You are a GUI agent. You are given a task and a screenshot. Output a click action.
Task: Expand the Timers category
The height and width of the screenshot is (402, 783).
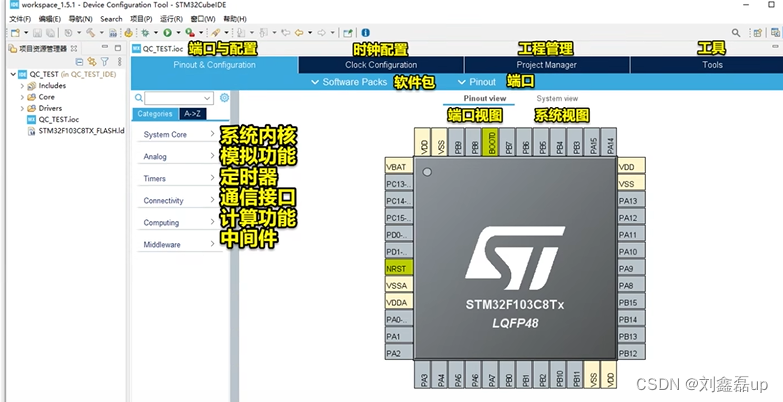[x=179, y=178]
